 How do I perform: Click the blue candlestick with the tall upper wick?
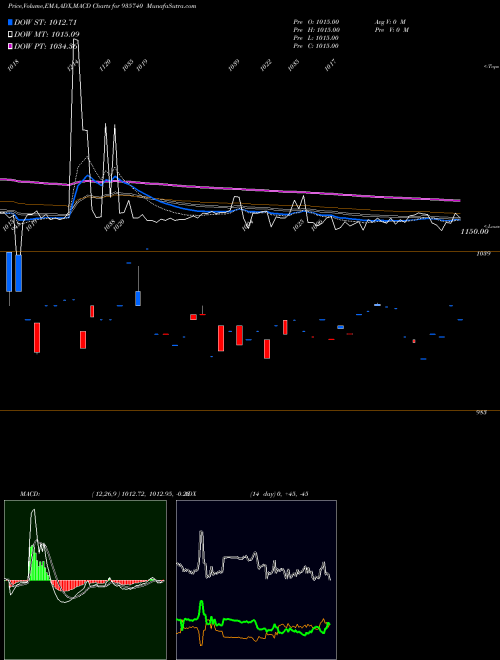(x=138, y=298)
